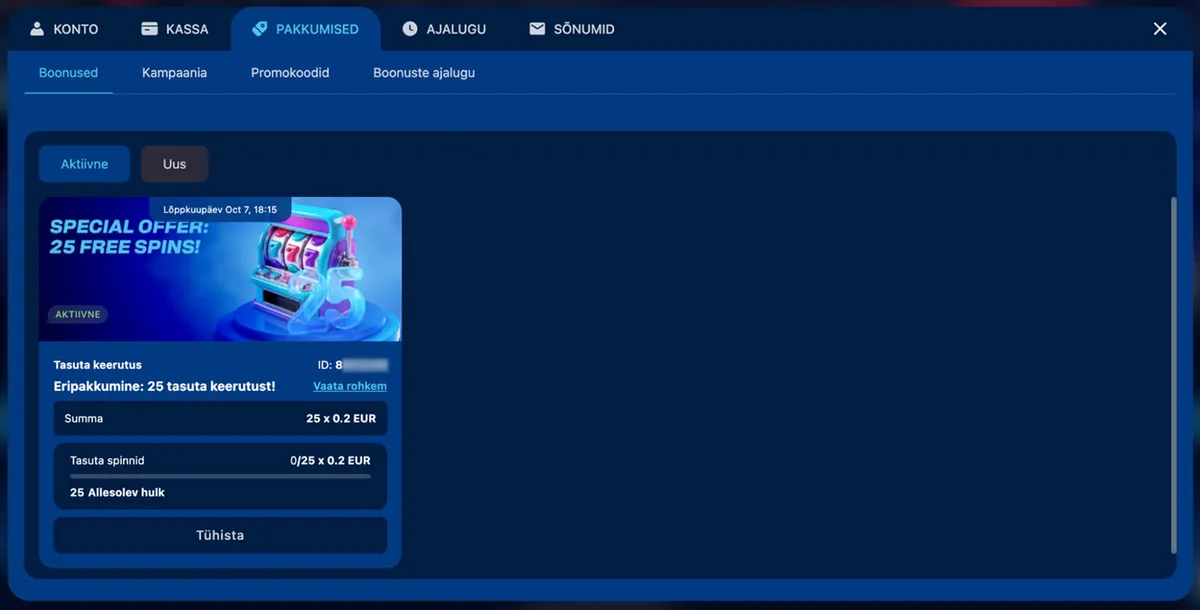Click the AKTIIVNE status badge
The width and height of the screenshot is (1200, 610).
point(78,314)
